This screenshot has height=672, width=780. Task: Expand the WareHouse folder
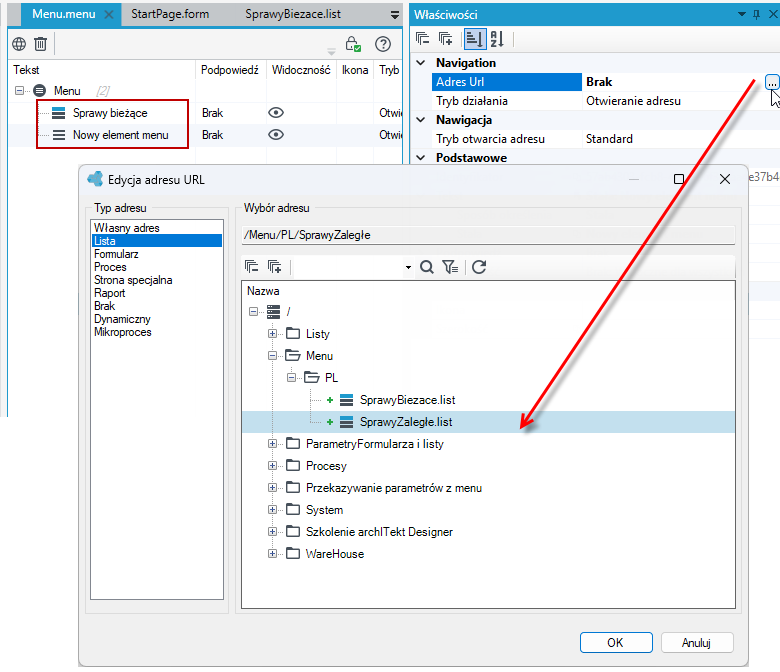coord(272,554)
